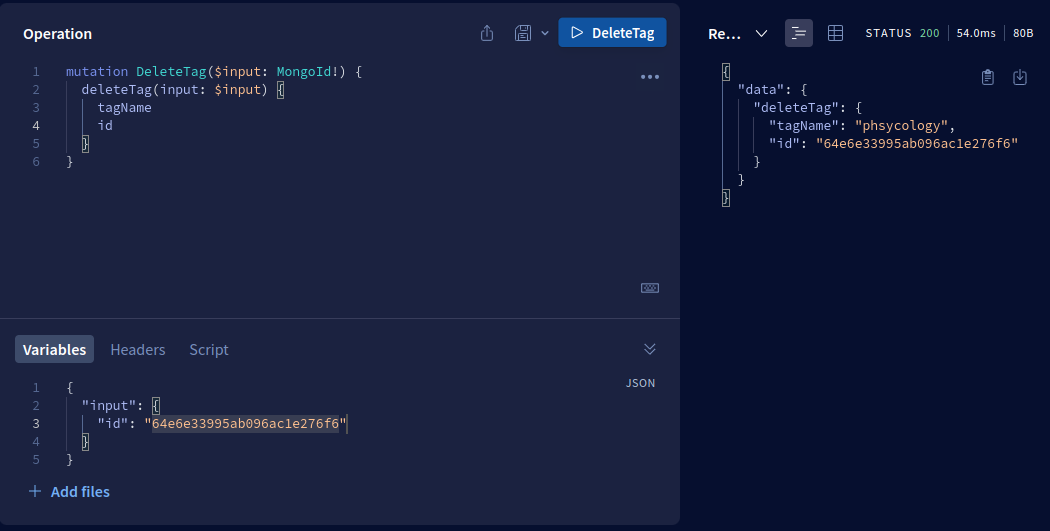Screen dimensions: 1050x531
Task: Click the save operation disk icon
Action: [x=523, y=33]
